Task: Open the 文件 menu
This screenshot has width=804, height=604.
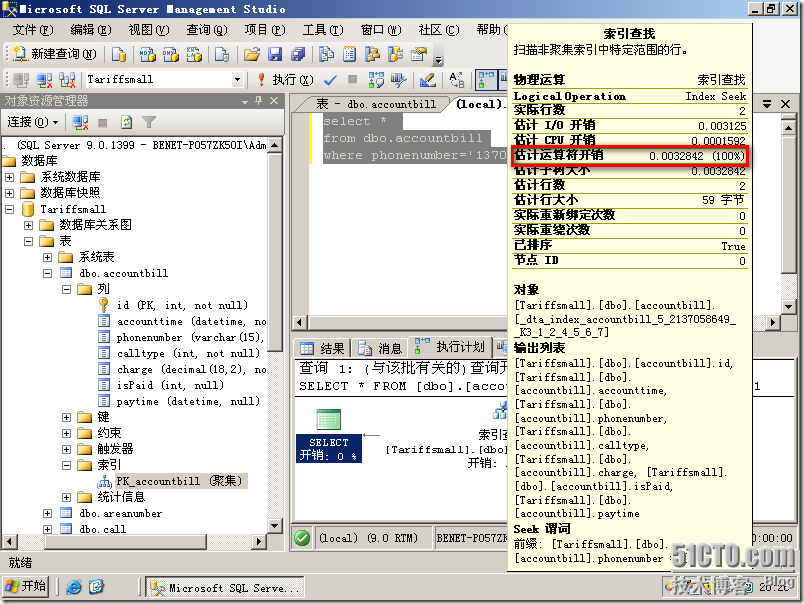Action: click(32, 30)
